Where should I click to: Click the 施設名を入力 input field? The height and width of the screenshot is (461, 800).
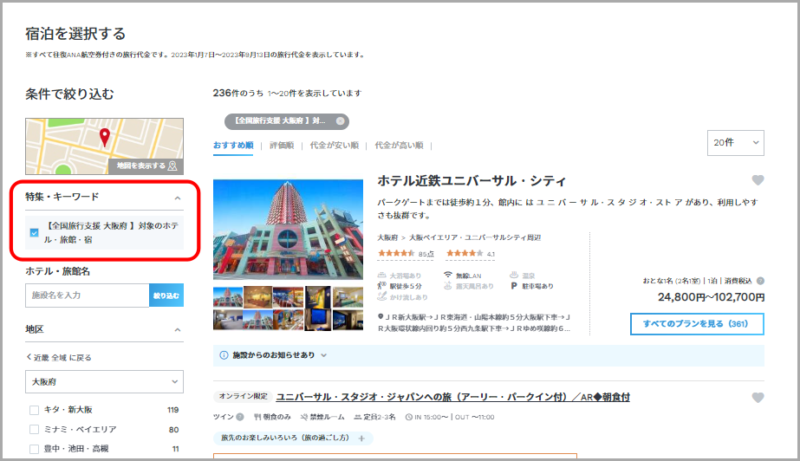click(87, 295)
